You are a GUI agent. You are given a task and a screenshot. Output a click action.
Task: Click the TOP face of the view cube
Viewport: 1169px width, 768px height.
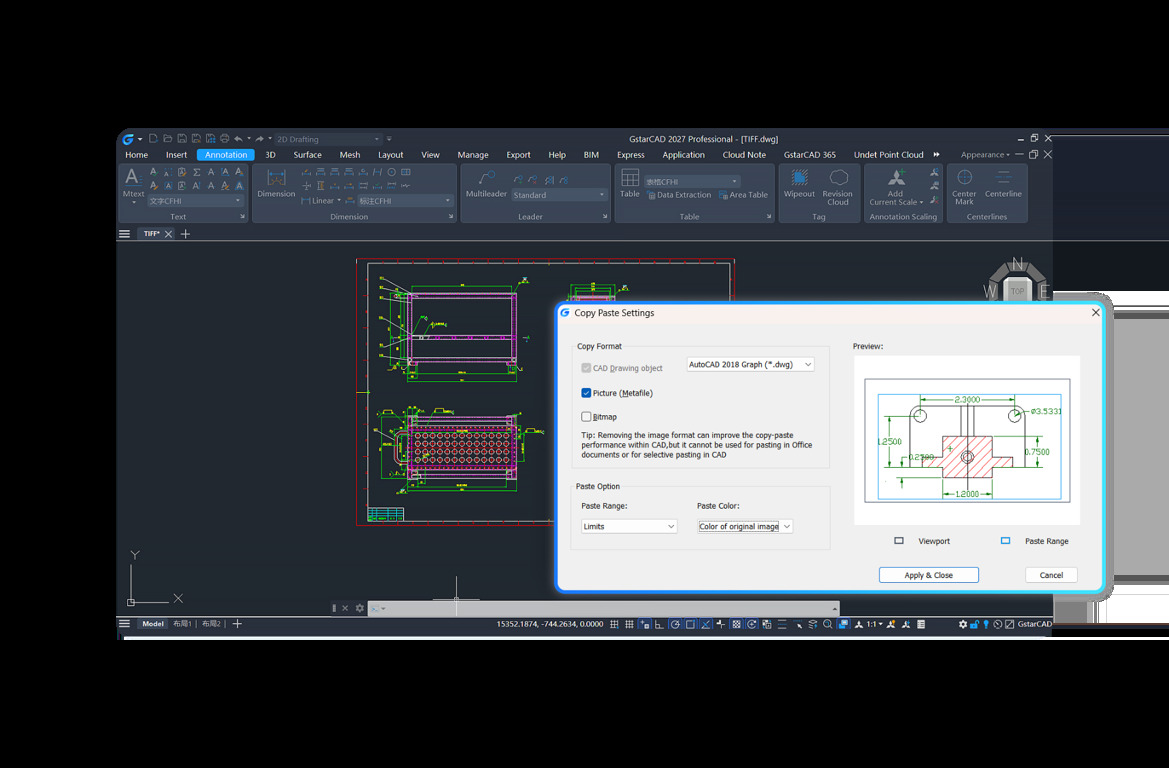[1018, 291]
